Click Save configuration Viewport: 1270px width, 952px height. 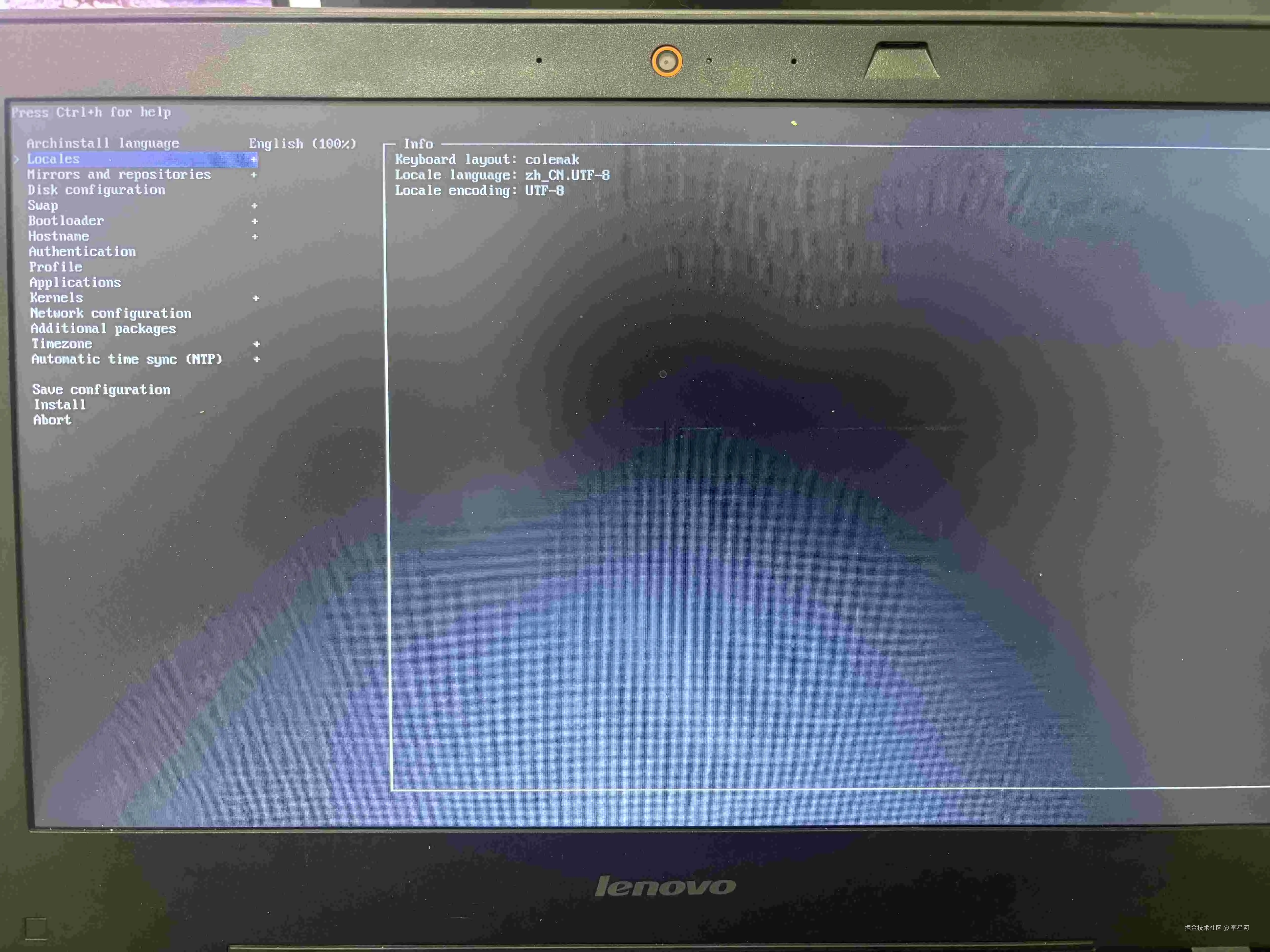101,390
